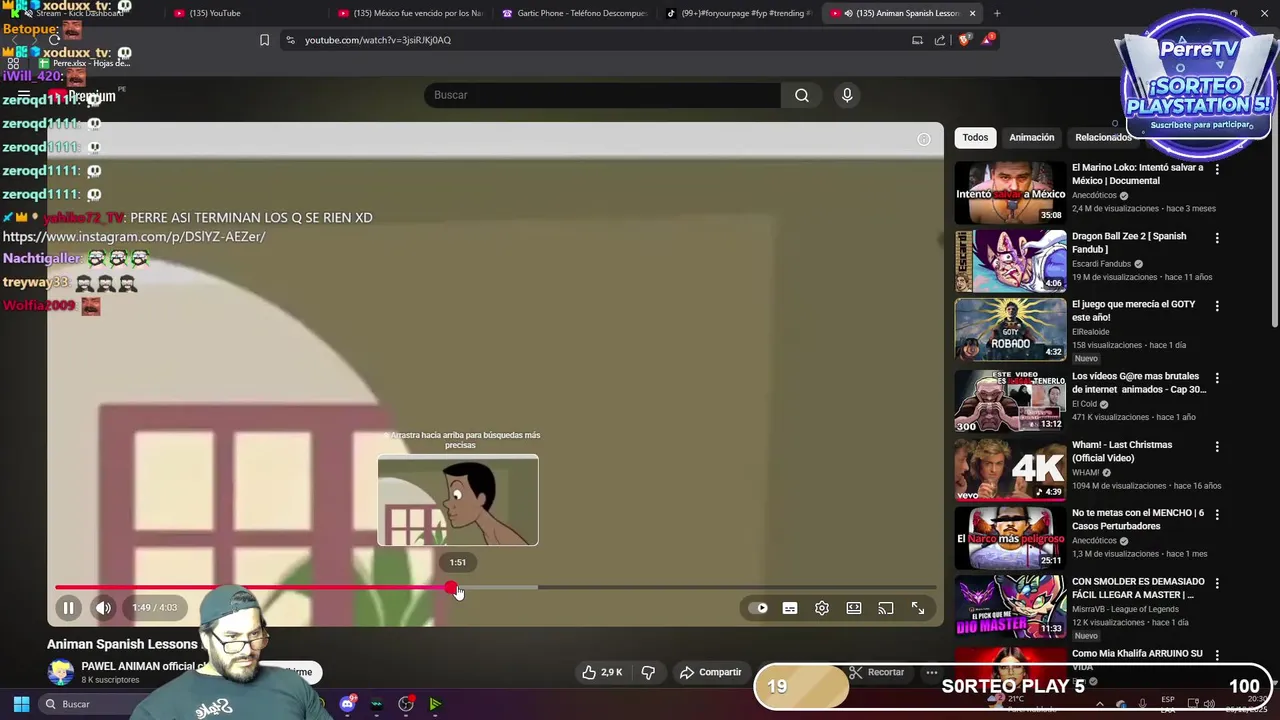The image size is (1280, 720).
Task: Select the Relacionados filter chip
Action: click(1103, 138)
